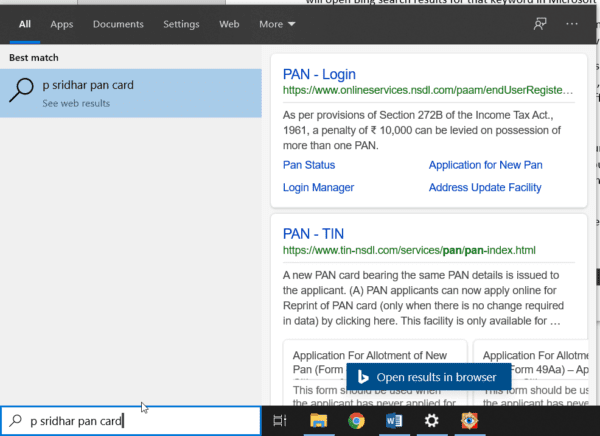The height and width of the screenshot is (436, 600).
Task: Open the eye-icon app on the taskbar
Action: (x=469, y=421)
